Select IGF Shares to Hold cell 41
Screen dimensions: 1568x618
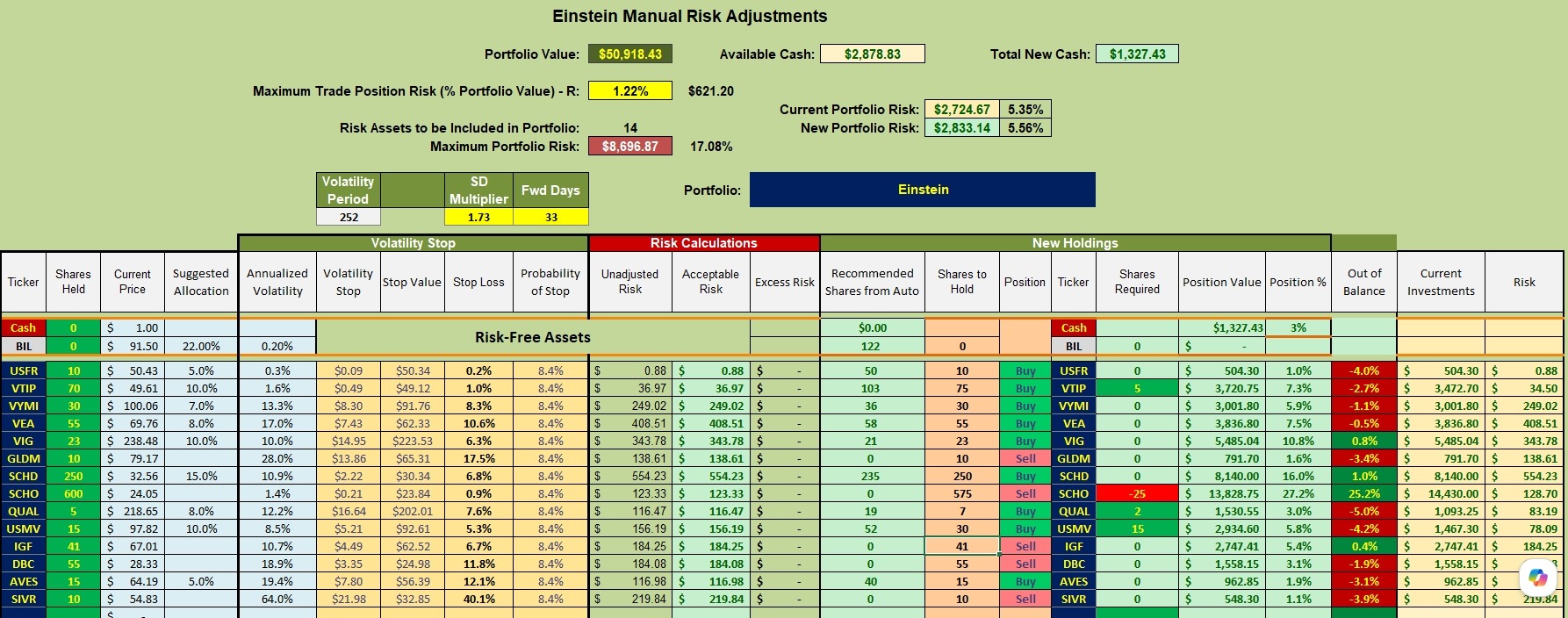click(x=962, y=546)
